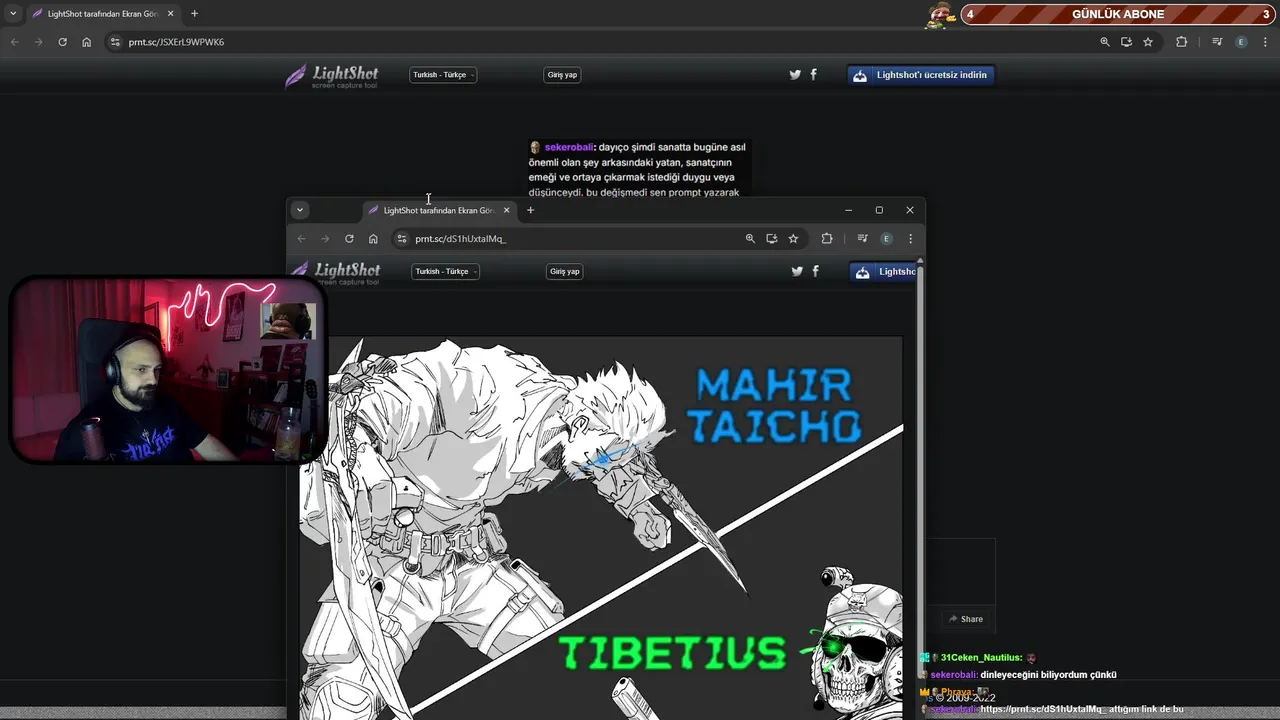This screenshot has width=1280, height=720.
Task: Open inner window tab search chevron
Action: 300,210
